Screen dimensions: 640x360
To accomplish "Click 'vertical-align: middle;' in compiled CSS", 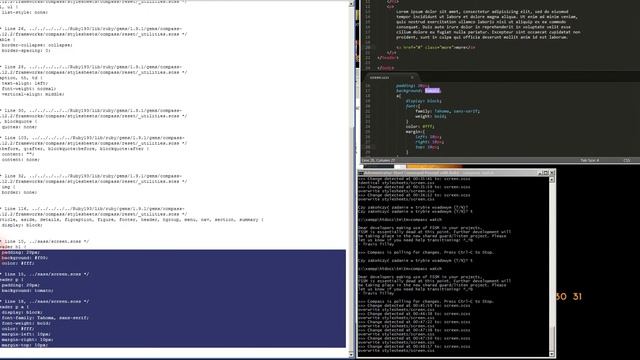I will [33, 94].
